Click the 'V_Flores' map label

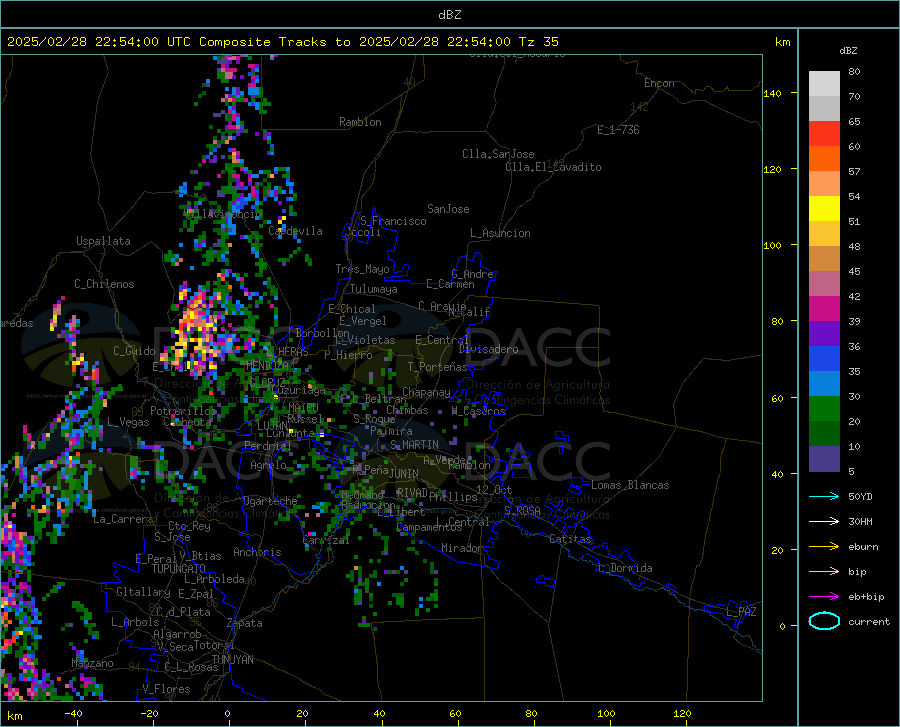click(x=166, y=689)
